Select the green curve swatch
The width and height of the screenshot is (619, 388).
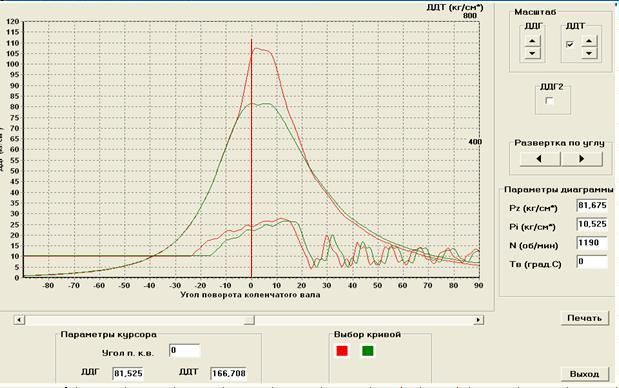click(368, 351)
